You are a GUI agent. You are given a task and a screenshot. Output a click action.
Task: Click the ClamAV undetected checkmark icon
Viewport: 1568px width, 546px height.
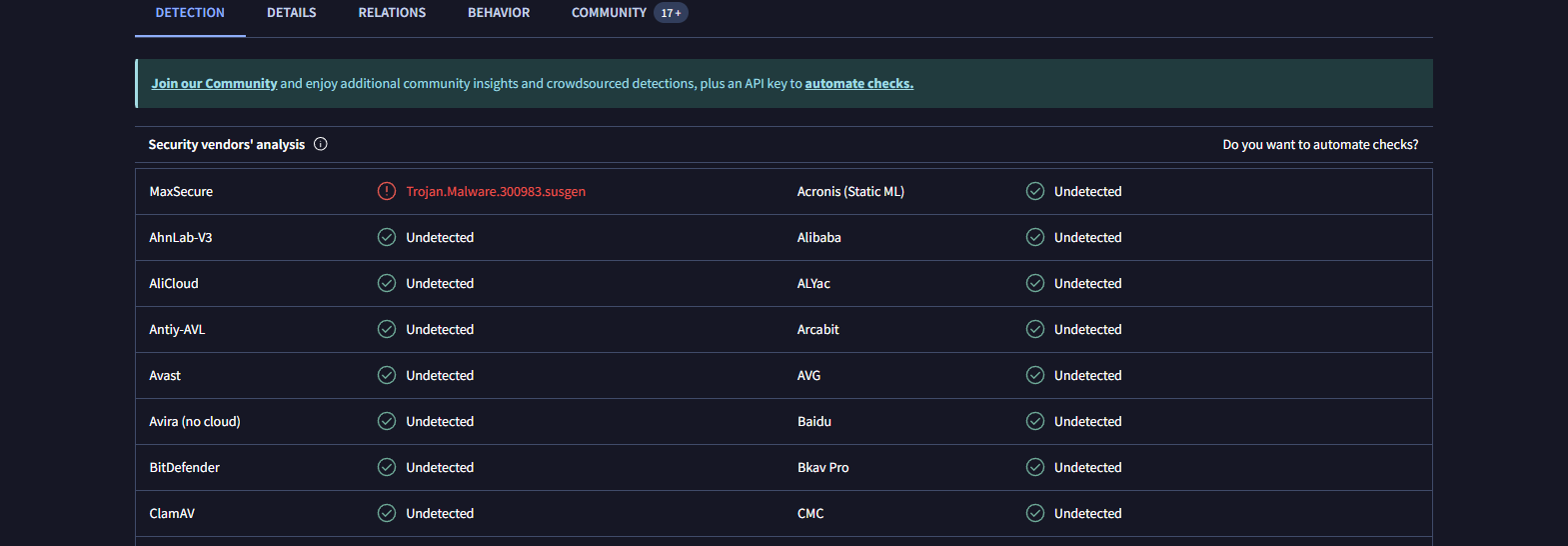(x=387, y=513)
